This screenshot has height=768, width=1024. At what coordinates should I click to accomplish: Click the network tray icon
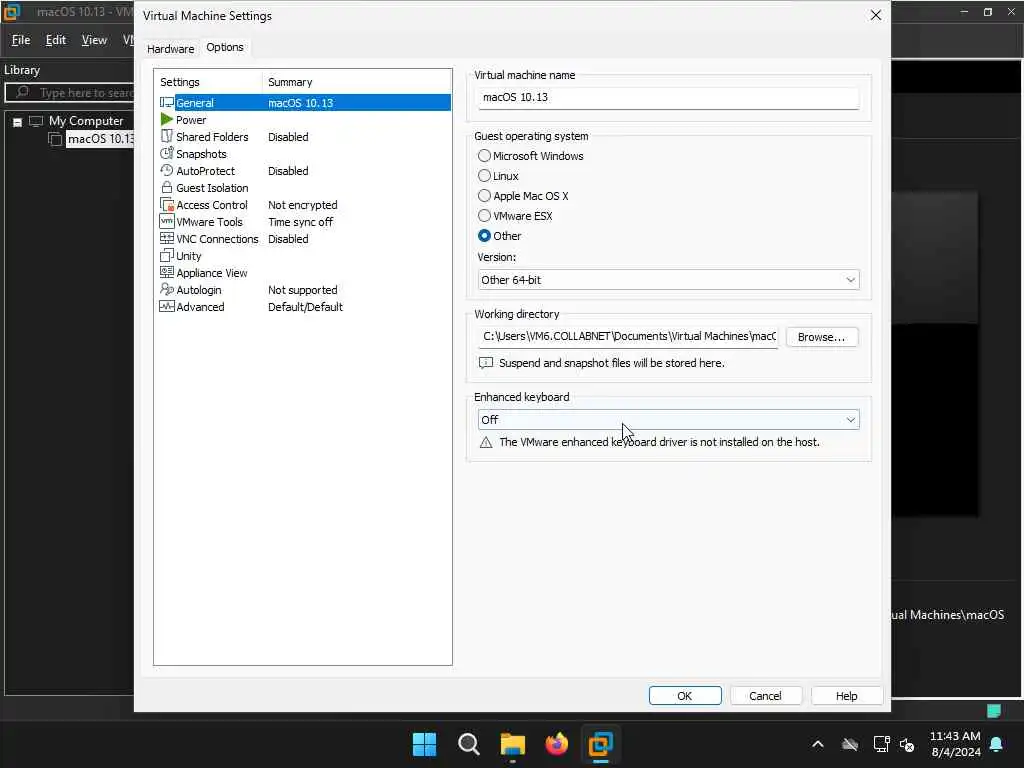click(881, 744)
